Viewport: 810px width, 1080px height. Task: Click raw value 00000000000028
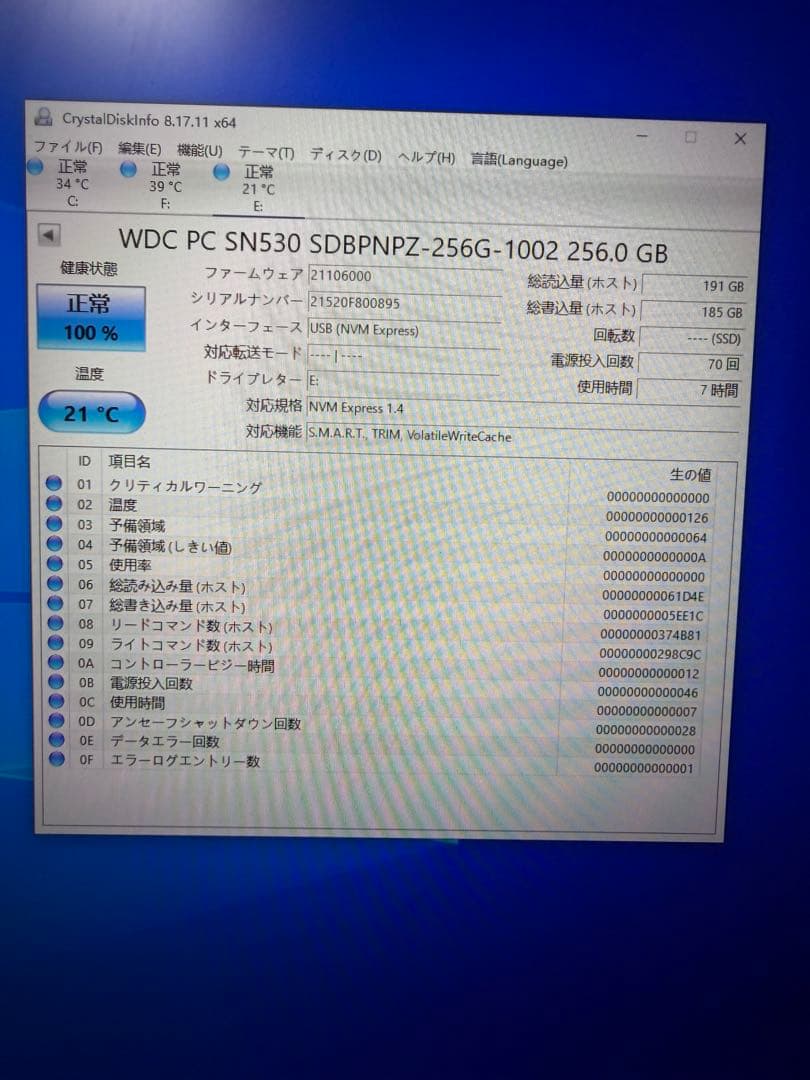[646, 731]
